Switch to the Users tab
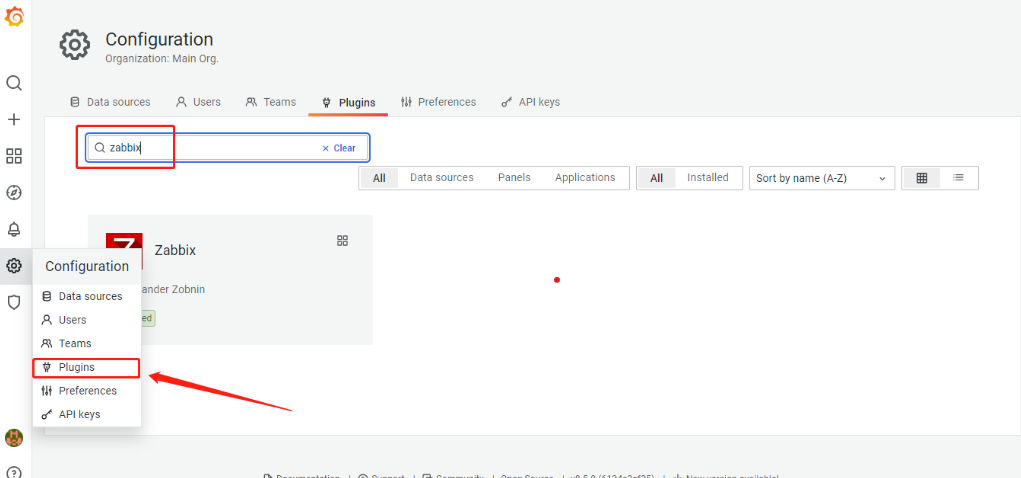This screenshot has height=478, width=1021. [199, 102]
